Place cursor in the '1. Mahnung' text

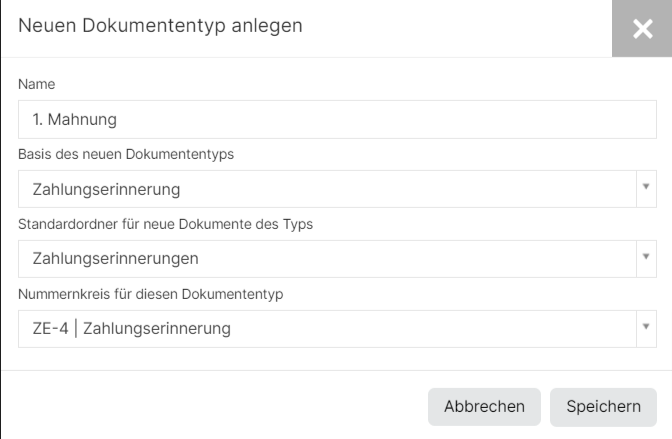point(75,119)
